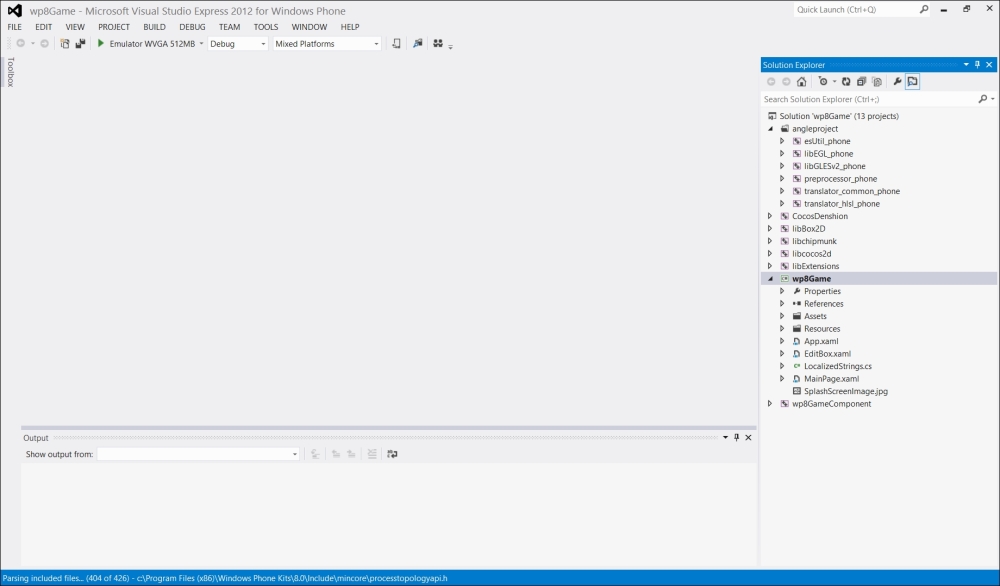Open the PROJECT menu
Screen dimensions: 1000x586
[114, 27]
